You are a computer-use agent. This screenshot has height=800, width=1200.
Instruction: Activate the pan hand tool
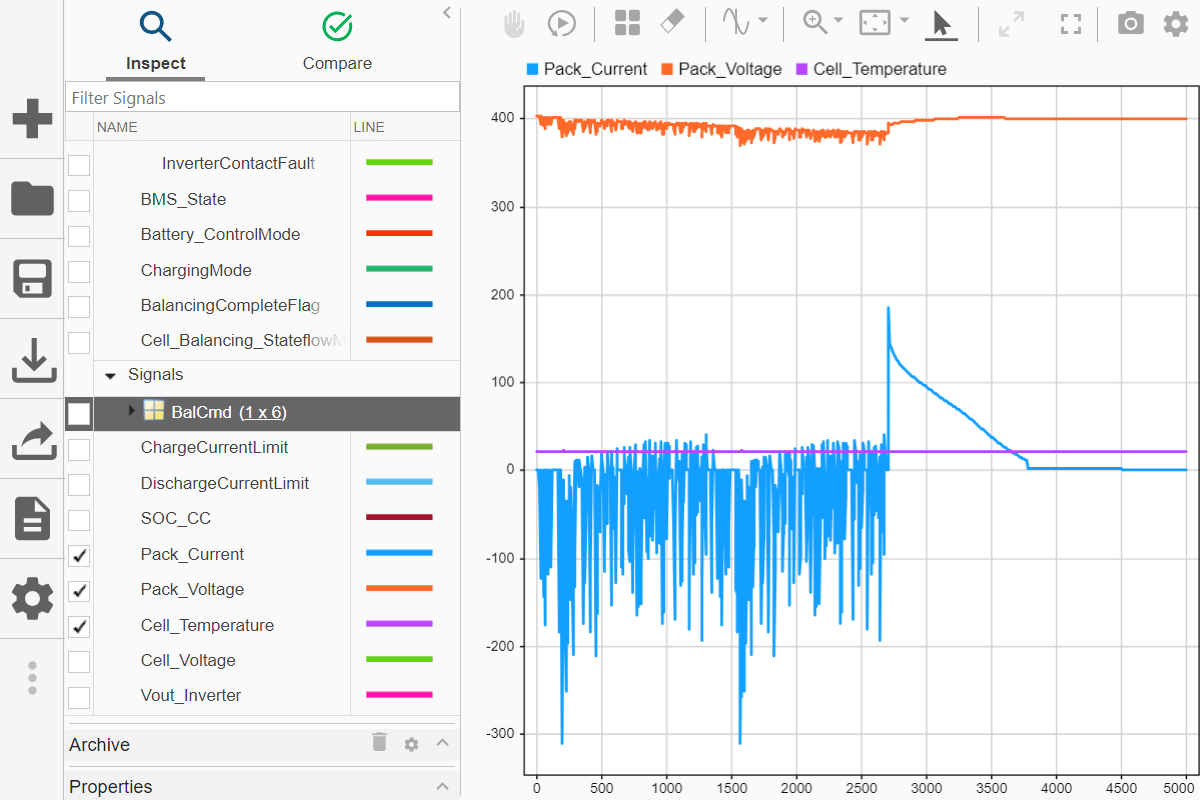coord(514,23)
